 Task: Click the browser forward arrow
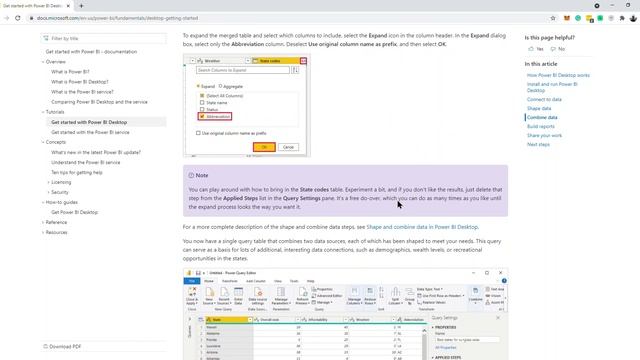(6, 18)
